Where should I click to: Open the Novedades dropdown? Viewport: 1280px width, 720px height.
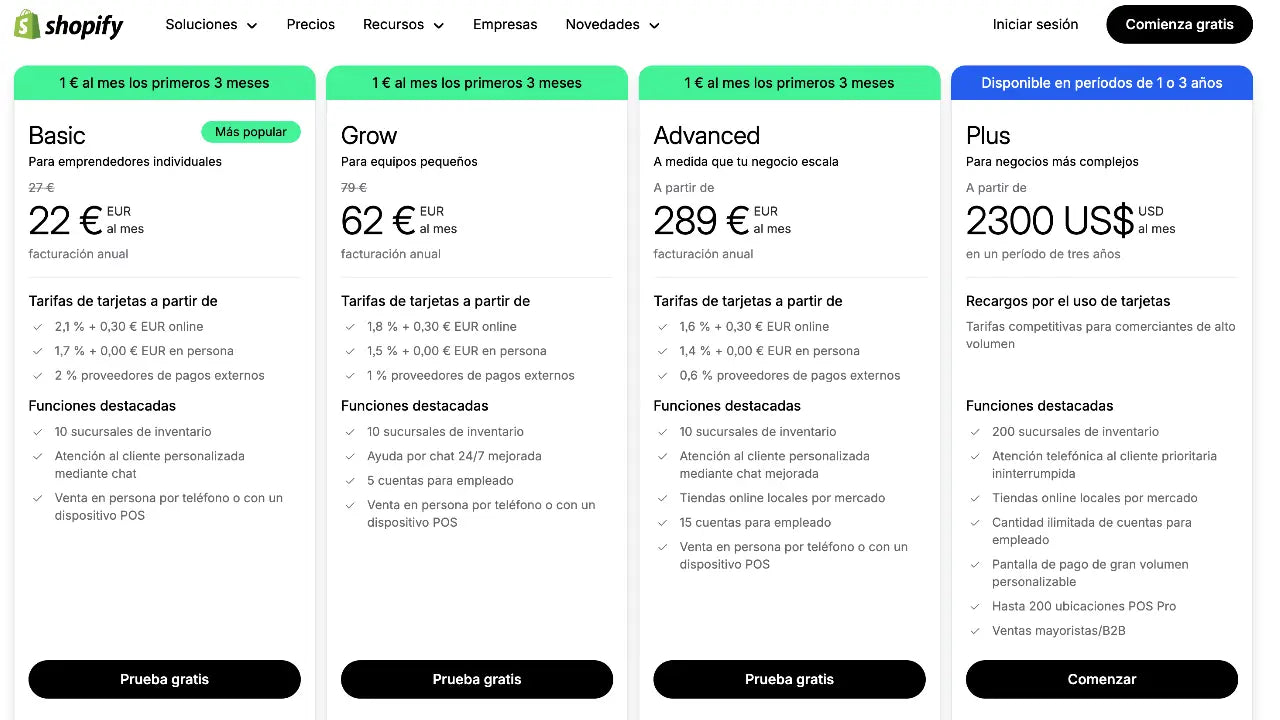pyautogui.click(x=612, y=24)
